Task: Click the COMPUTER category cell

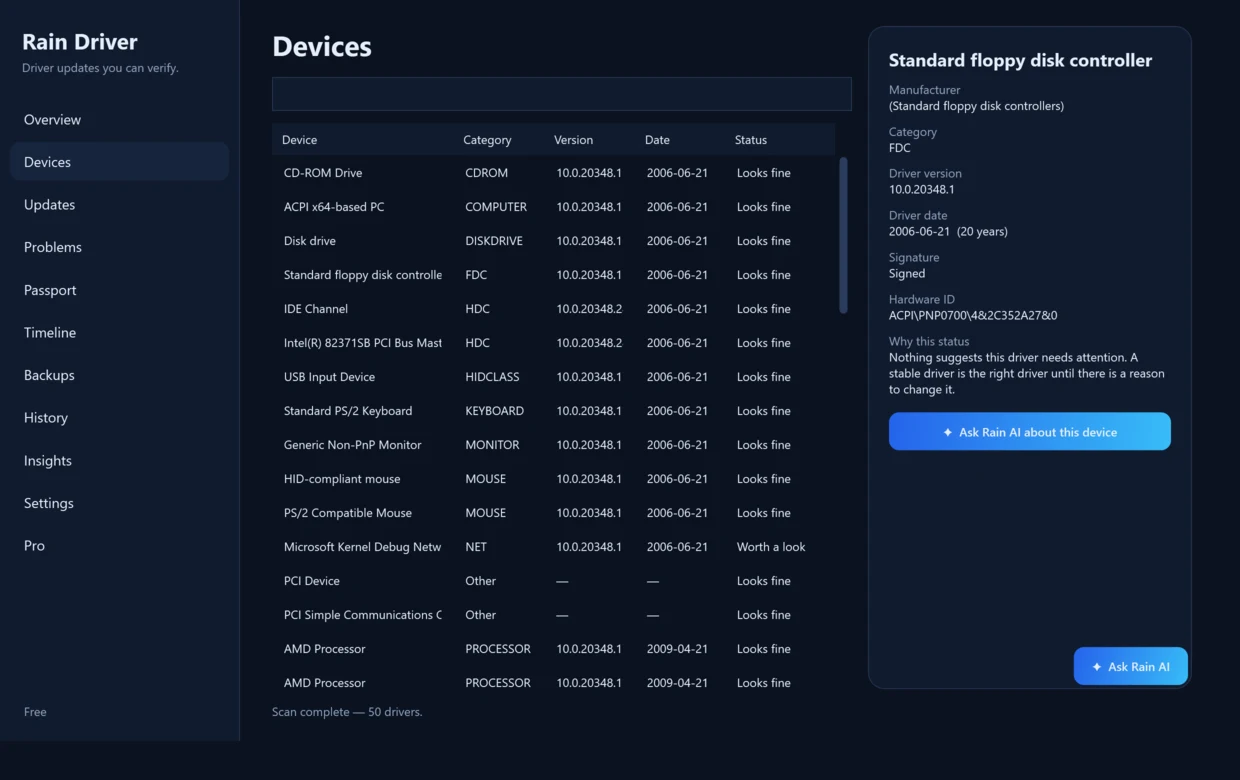Action: click(x=496, y=207)
